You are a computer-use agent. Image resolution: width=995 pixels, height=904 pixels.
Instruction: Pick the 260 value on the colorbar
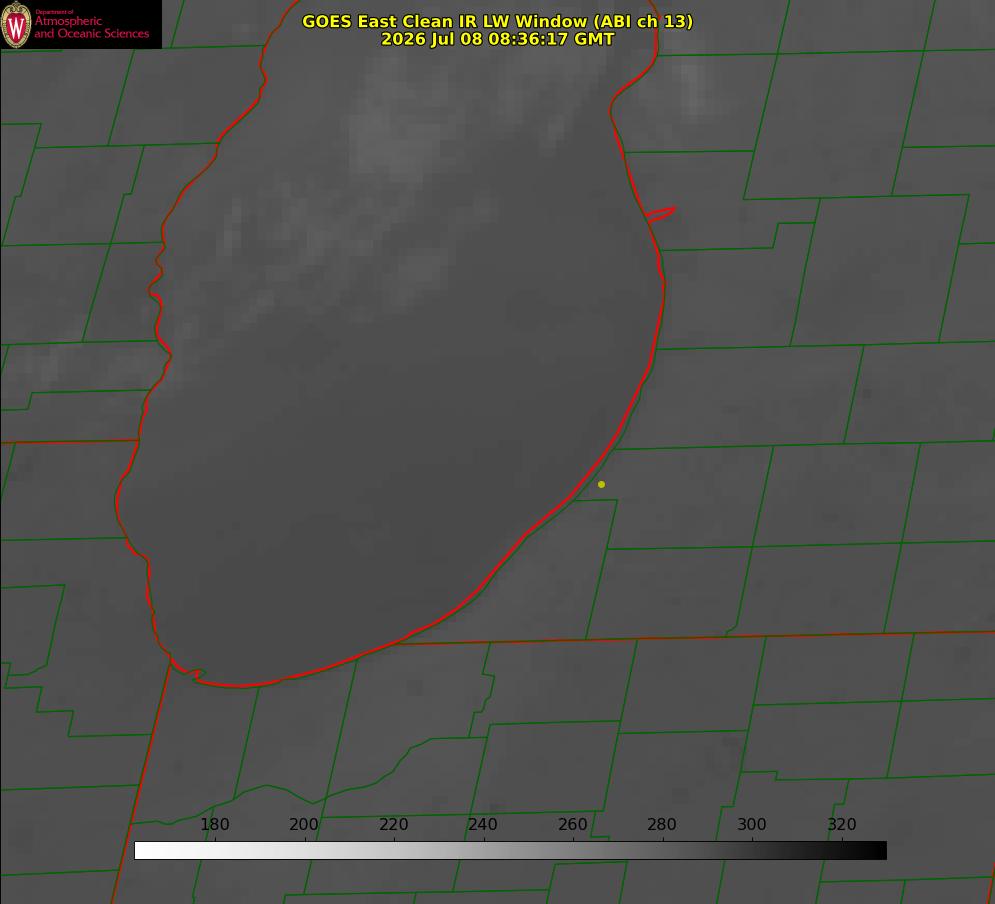point(572,824)
